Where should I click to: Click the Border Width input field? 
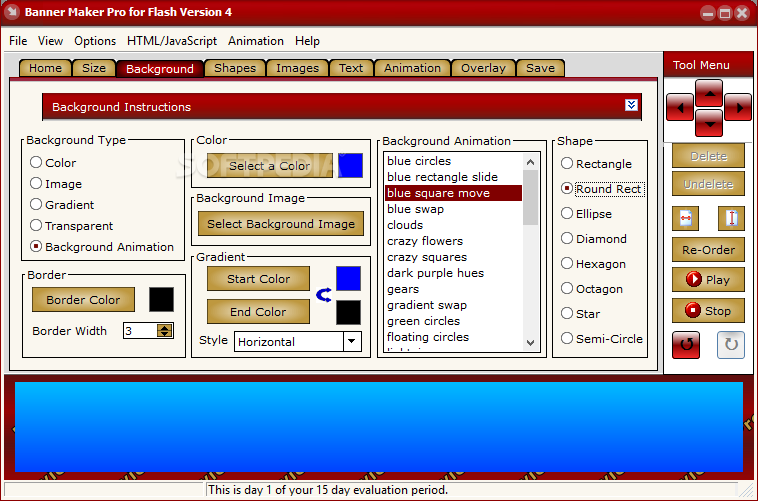[x=140, y=331]
